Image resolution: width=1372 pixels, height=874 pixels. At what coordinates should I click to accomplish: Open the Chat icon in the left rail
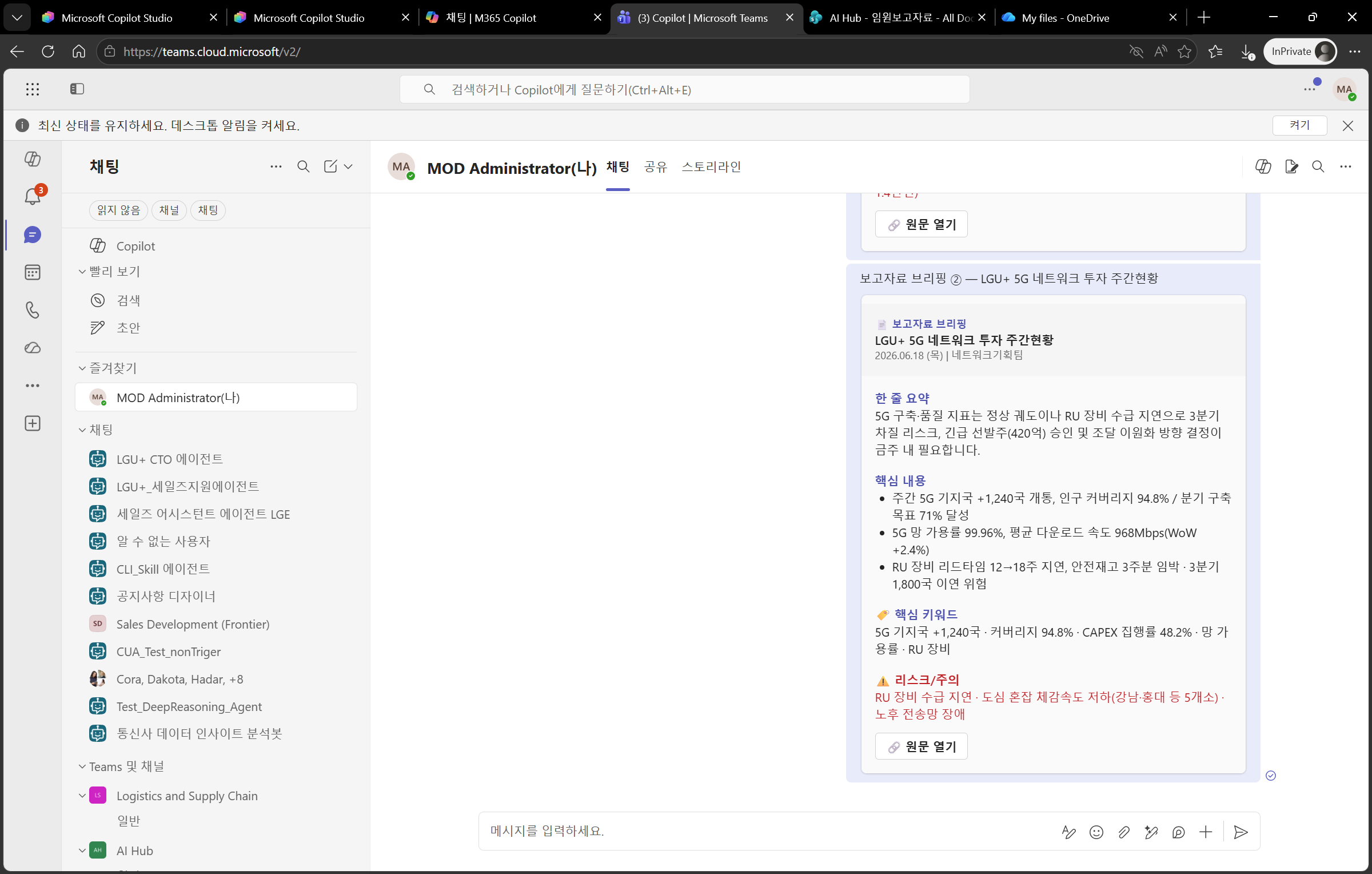33,235
